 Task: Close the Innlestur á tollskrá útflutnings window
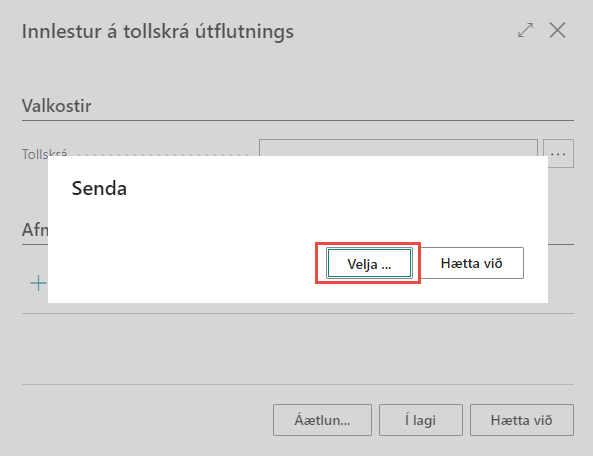pos(557,30)
